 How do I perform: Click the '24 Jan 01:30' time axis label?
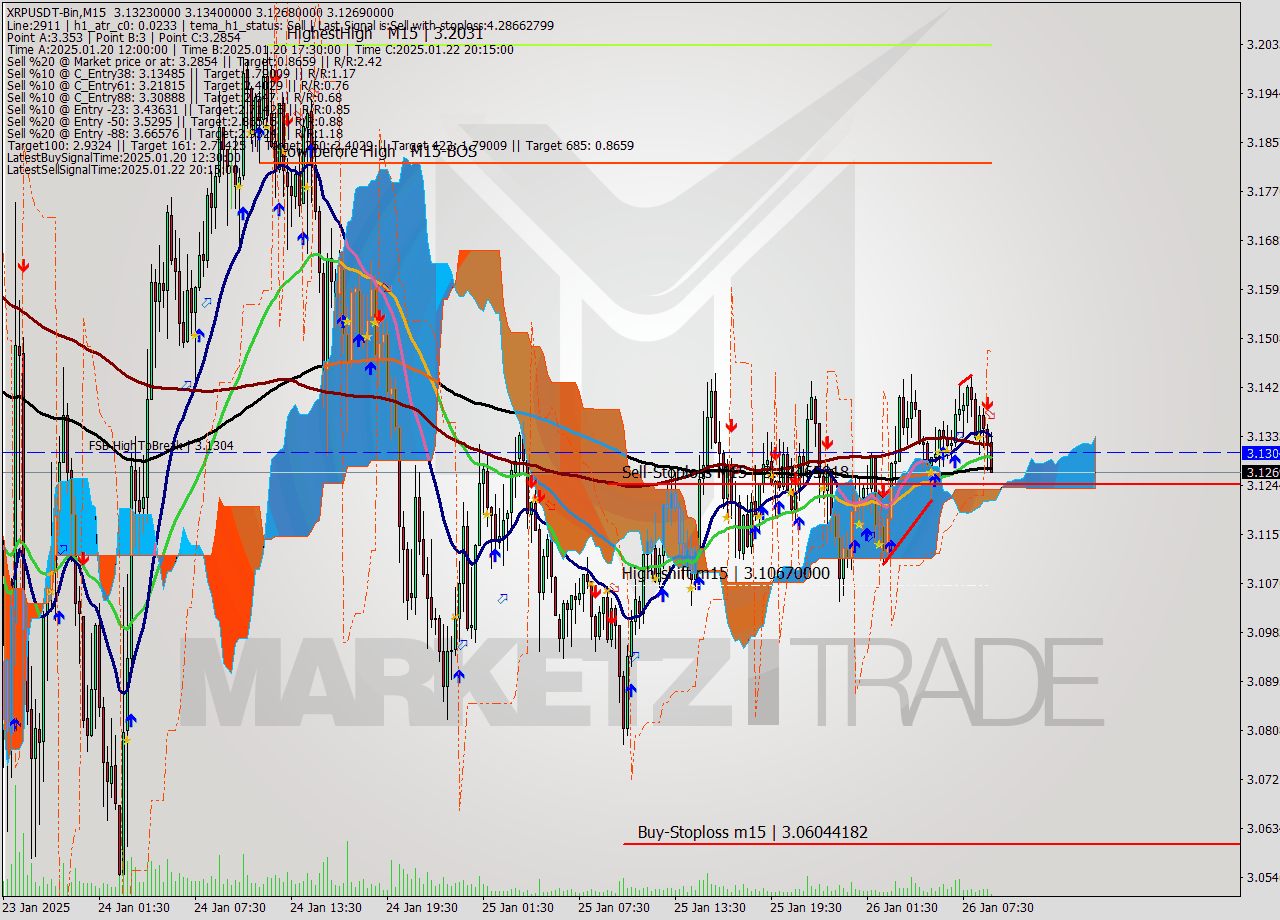(132, 908)
